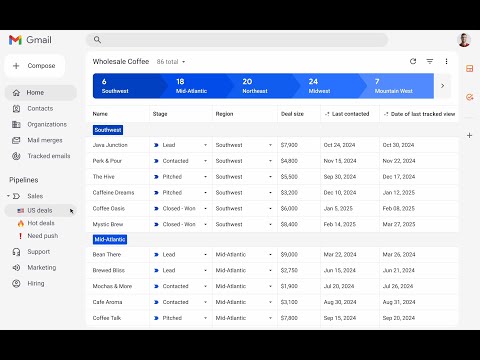Click the stage icon in Java Junction row

click(x=156, y=145)
